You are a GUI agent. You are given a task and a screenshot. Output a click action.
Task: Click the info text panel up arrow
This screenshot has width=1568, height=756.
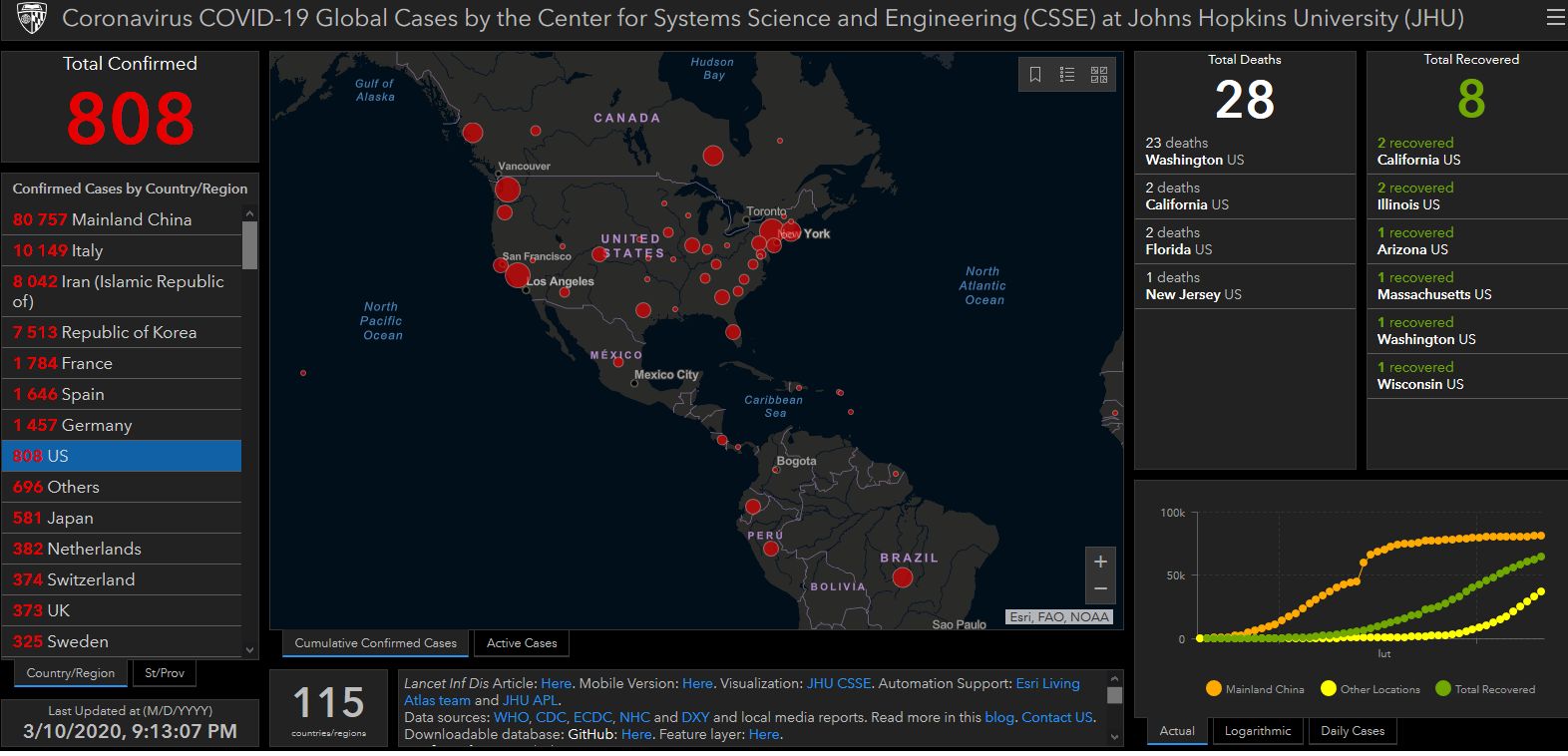[x=1115, y=678]
